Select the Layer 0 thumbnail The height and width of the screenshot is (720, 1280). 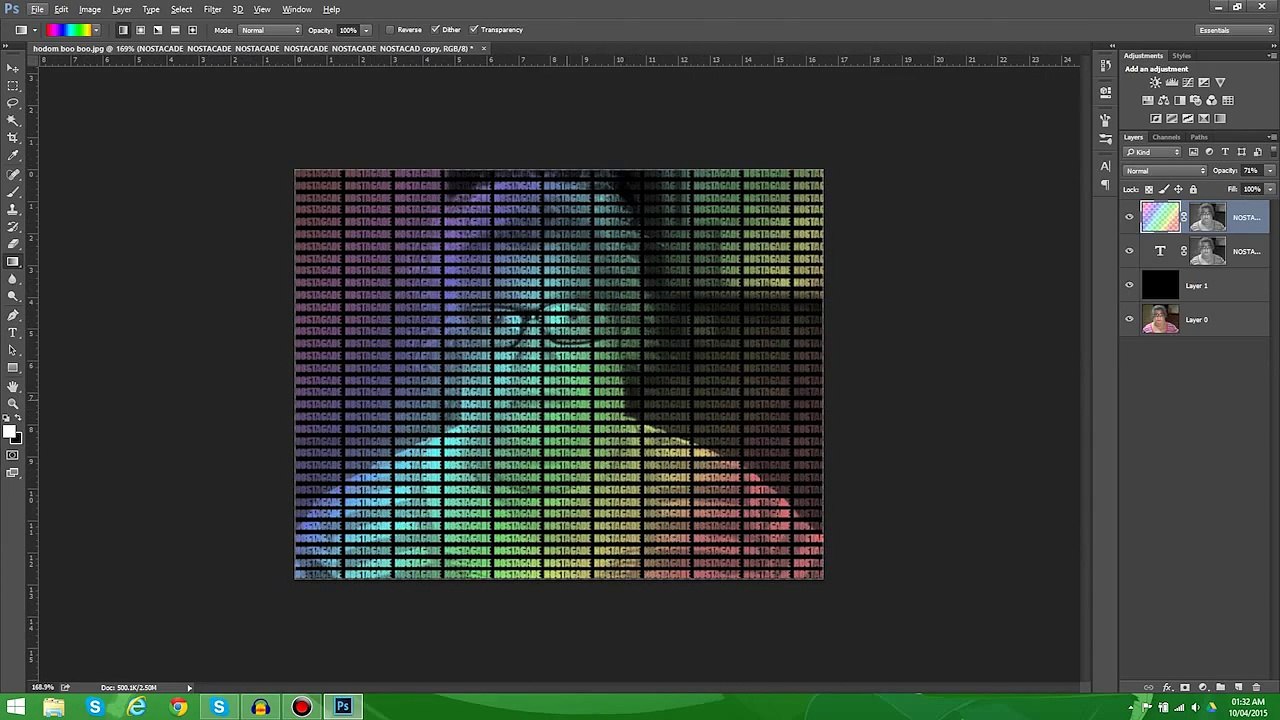click(x=1160, y=320)
